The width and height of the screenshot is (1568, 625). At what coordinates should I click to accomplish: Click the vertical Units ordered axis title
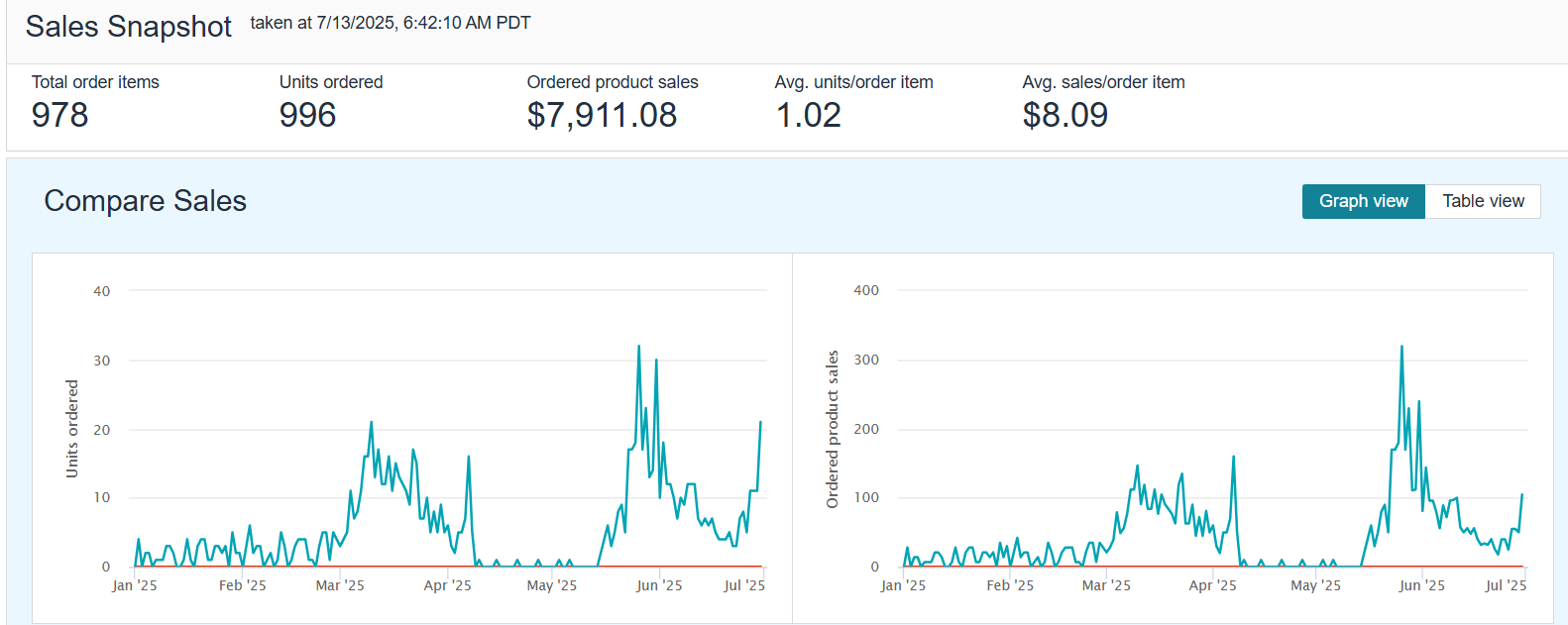coord(71,429)
